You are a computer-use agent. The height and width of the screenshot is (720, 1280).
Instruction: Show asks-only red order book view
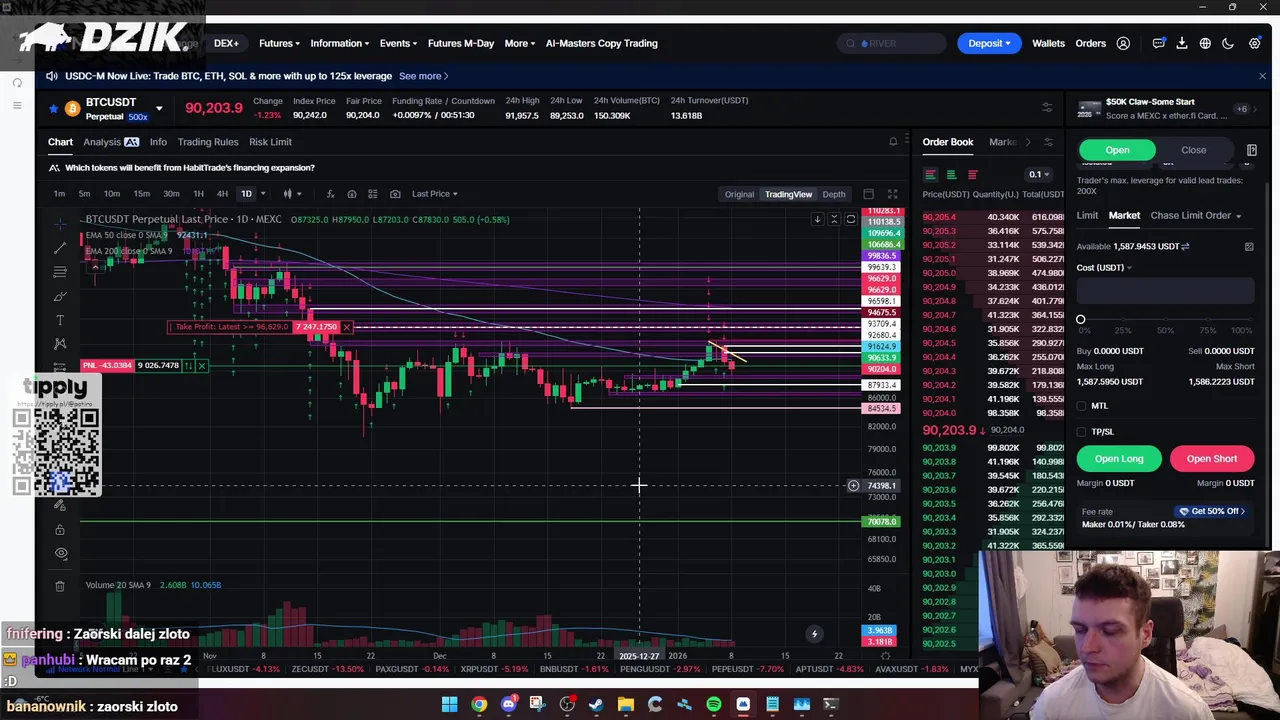pos(972,175)
